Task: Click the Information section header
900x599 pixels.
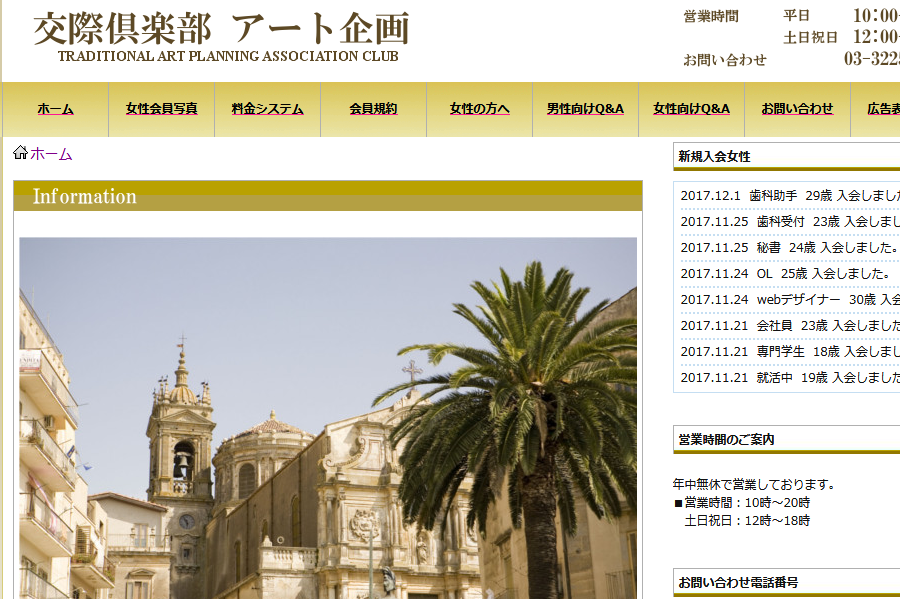Action: tap(327, 196)
